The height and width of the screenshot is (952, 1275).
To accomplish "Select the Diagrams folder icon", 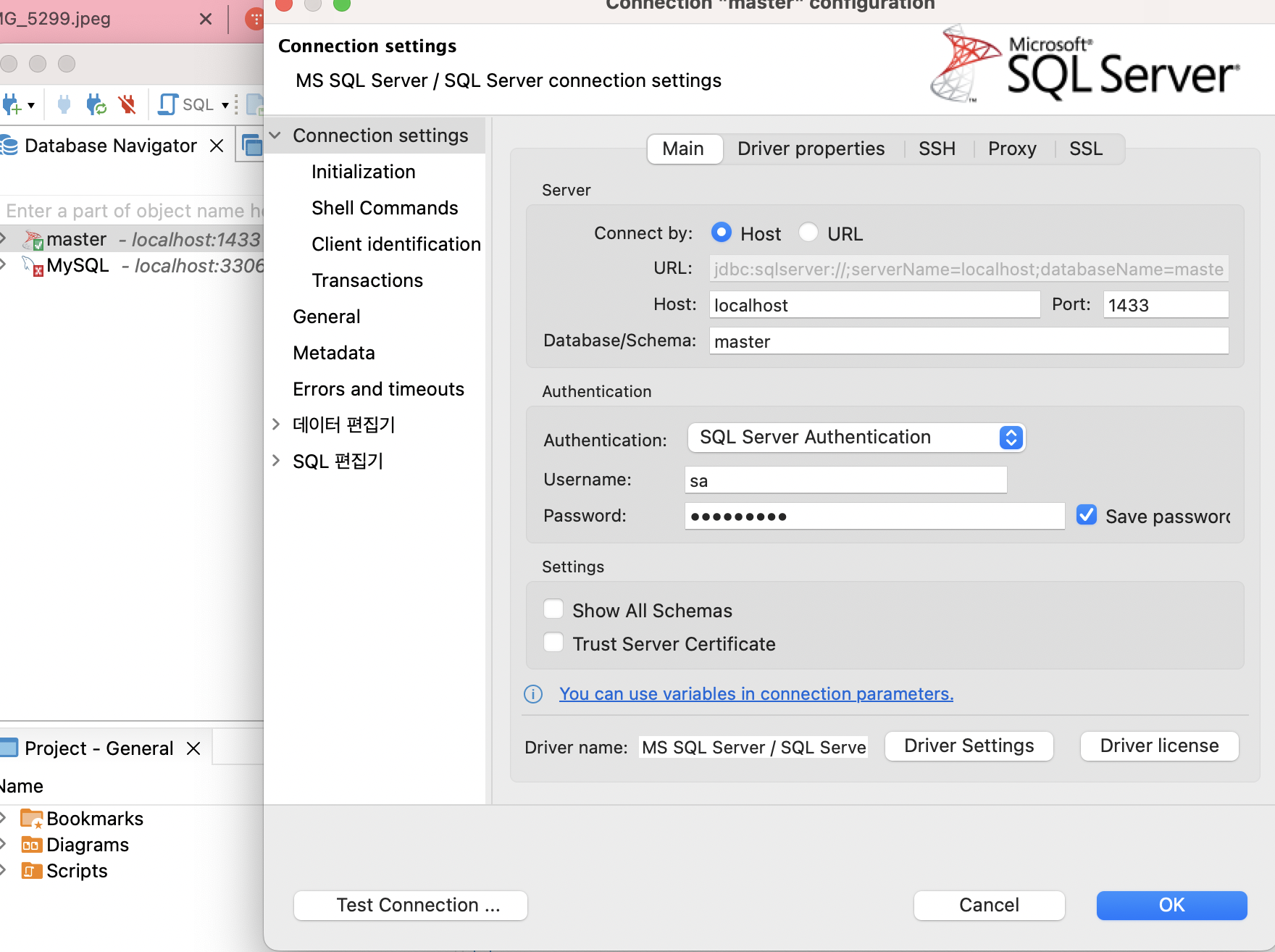I will point(32,845).
